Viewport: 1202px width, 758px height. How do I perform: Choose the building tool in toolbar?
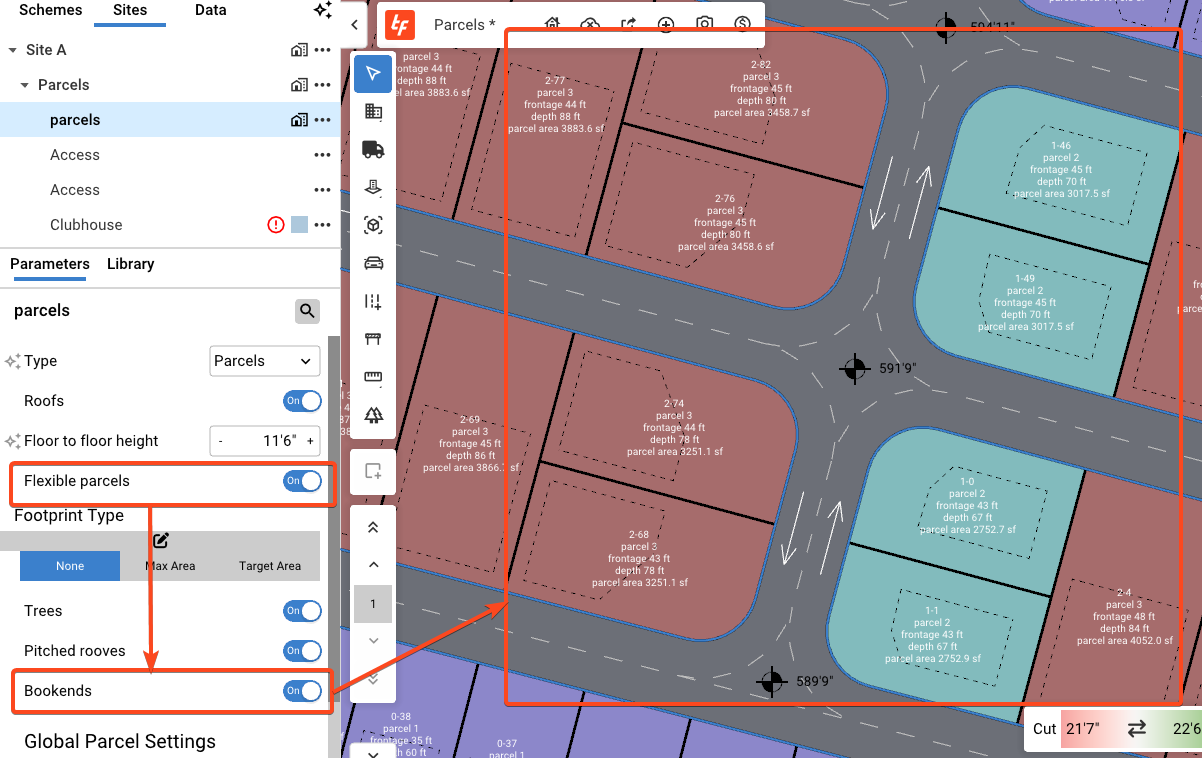point(373,111)
